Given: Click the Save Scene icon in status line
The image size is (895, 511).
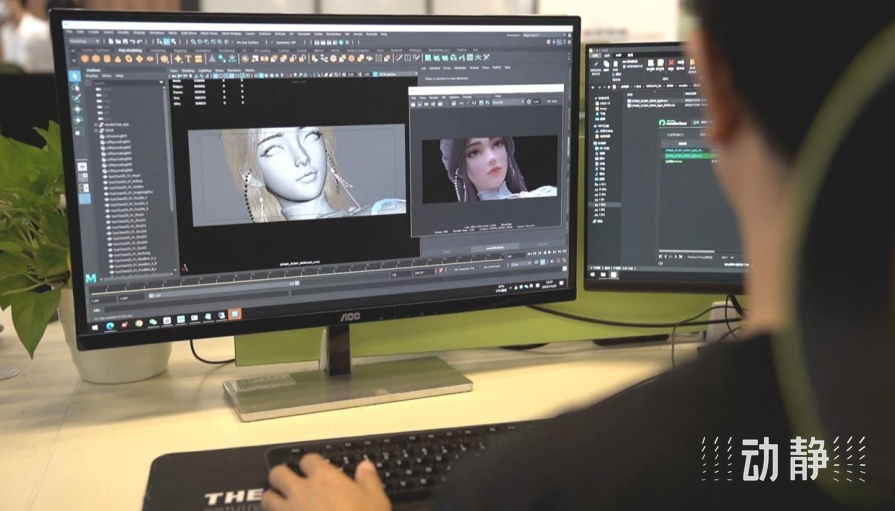Looking at the screenshot, I should [126, 42].
